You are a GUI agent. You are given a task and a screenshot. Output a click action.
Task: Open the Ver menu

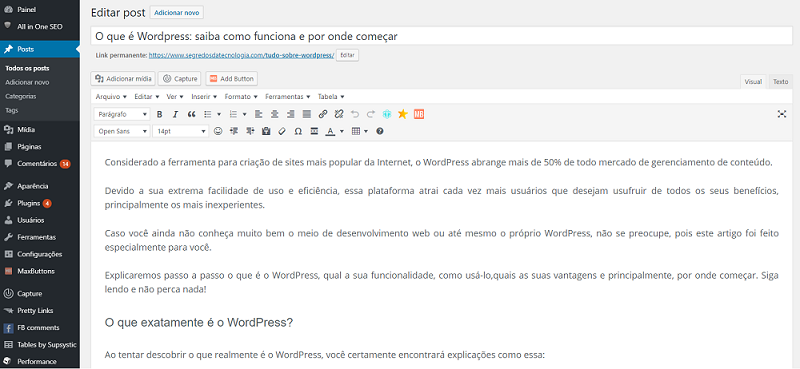pyautogui.click(x=175, y=96)
